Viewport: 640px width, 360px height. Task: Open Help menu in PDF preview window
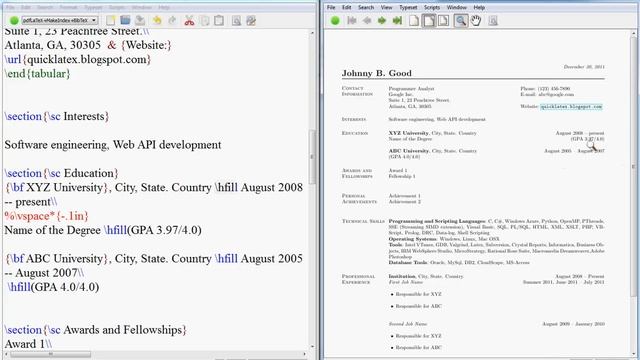coord(479,7)
